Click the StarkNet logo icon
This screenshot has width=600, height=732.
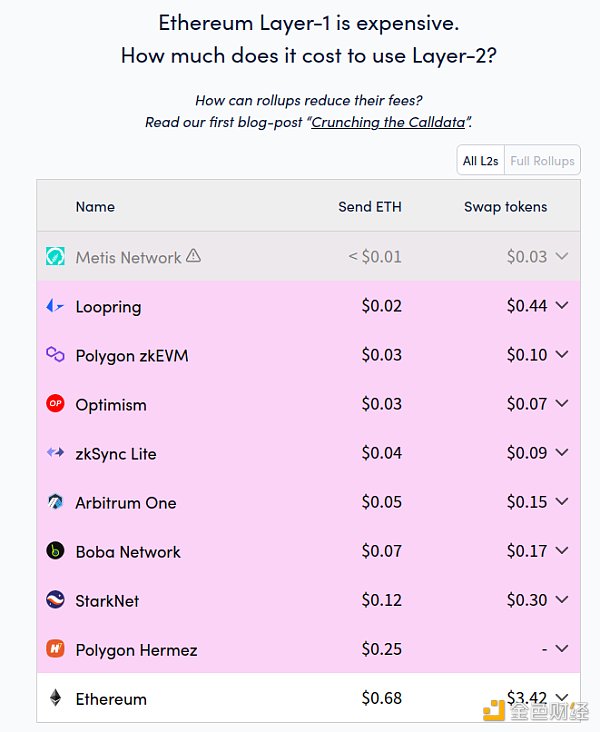pos(55,599)
